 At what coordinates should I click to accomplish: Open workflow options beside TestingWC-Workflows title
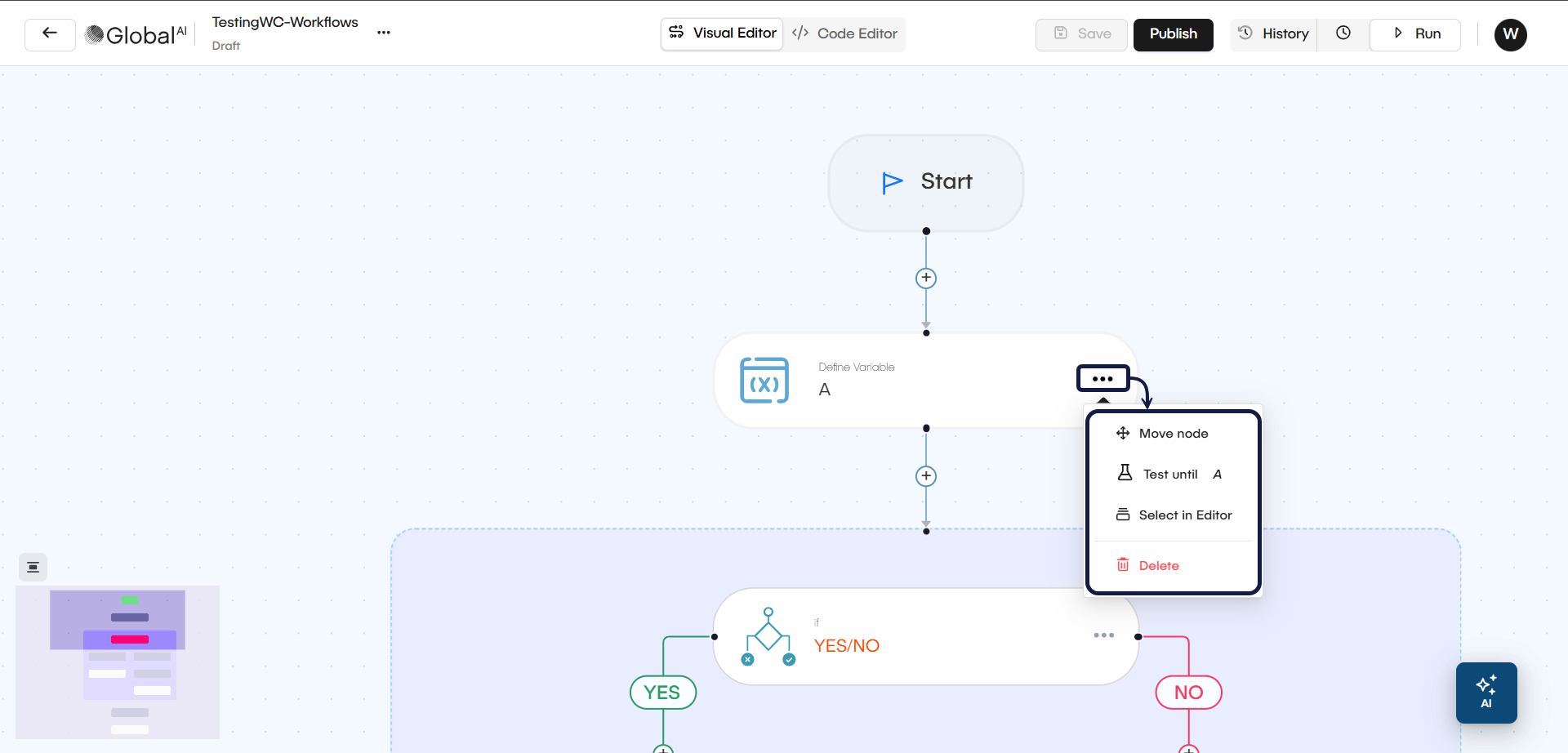[384, 33]
